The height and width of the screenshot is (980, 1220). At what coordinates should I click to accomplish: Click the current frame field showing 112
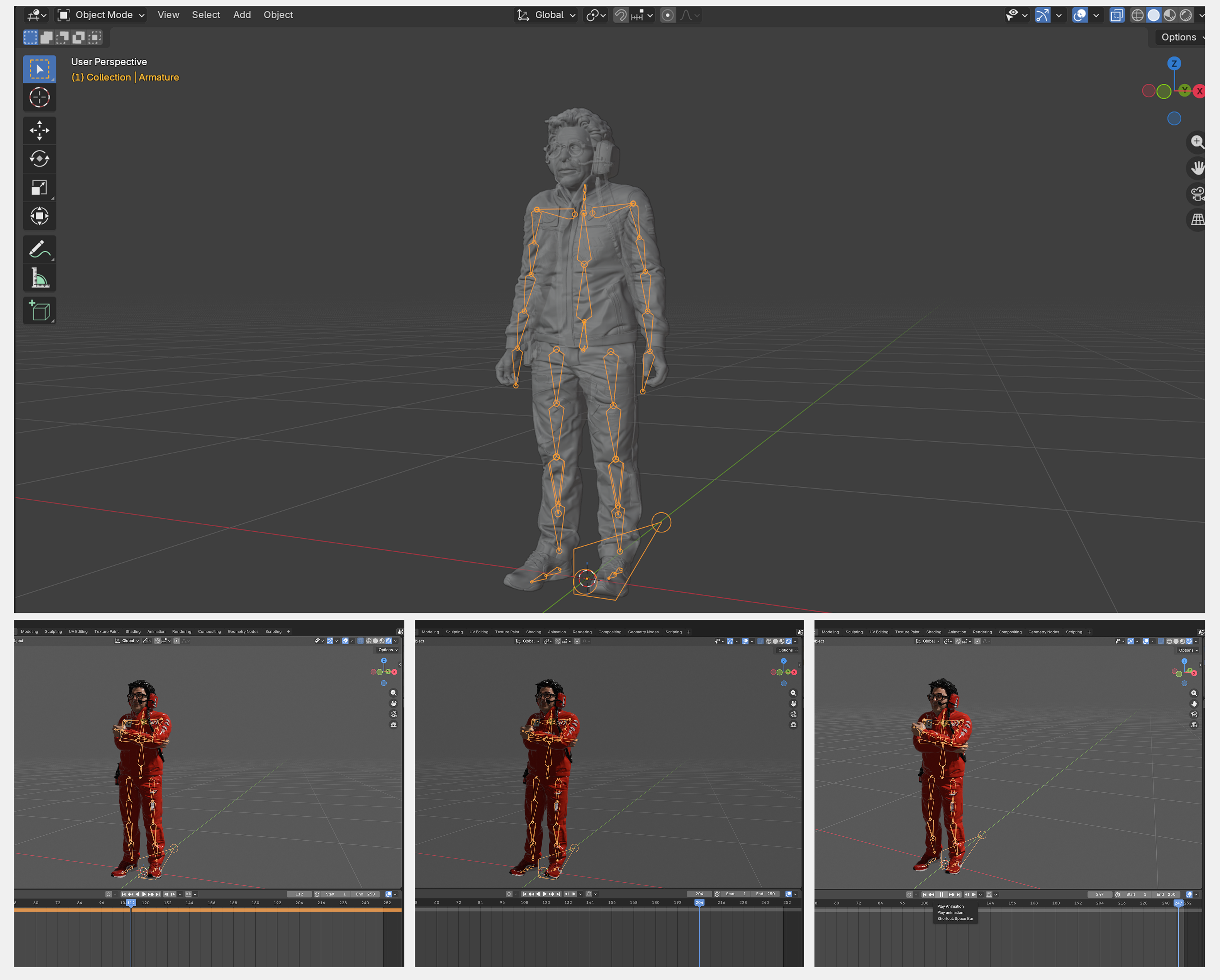[299, 894]
